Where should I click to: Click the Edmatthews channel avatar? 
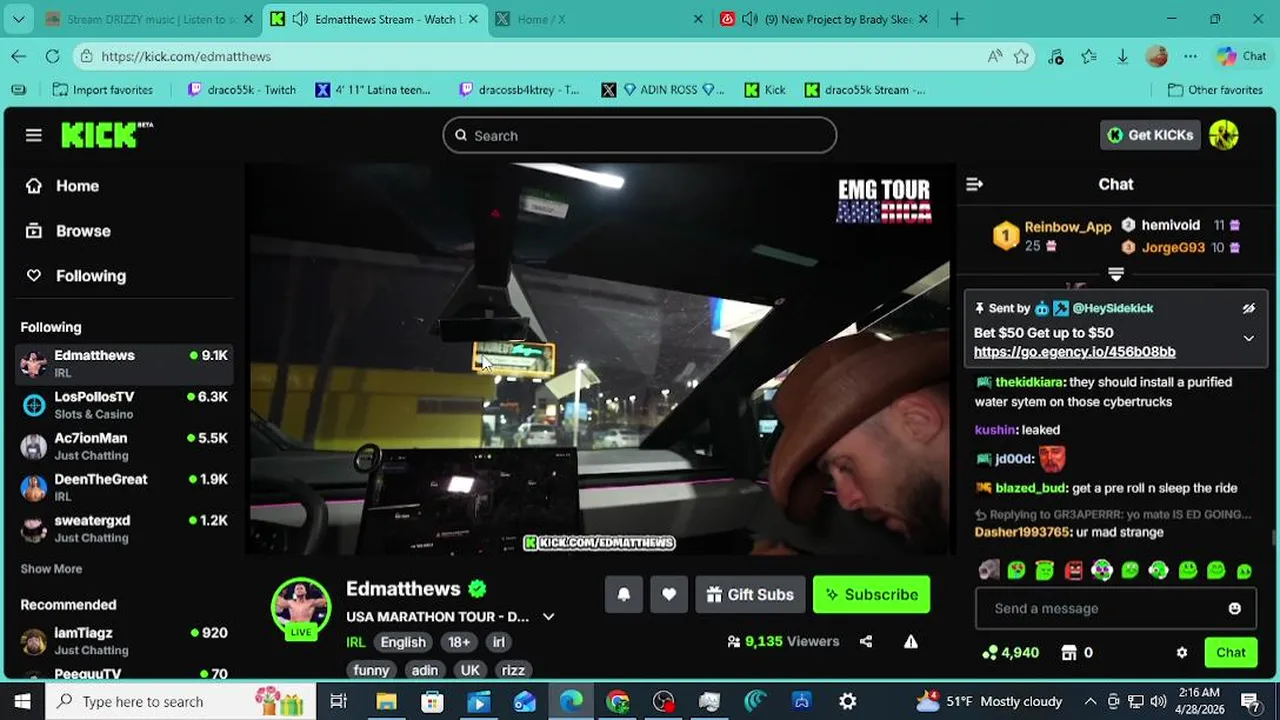[301, 606]
